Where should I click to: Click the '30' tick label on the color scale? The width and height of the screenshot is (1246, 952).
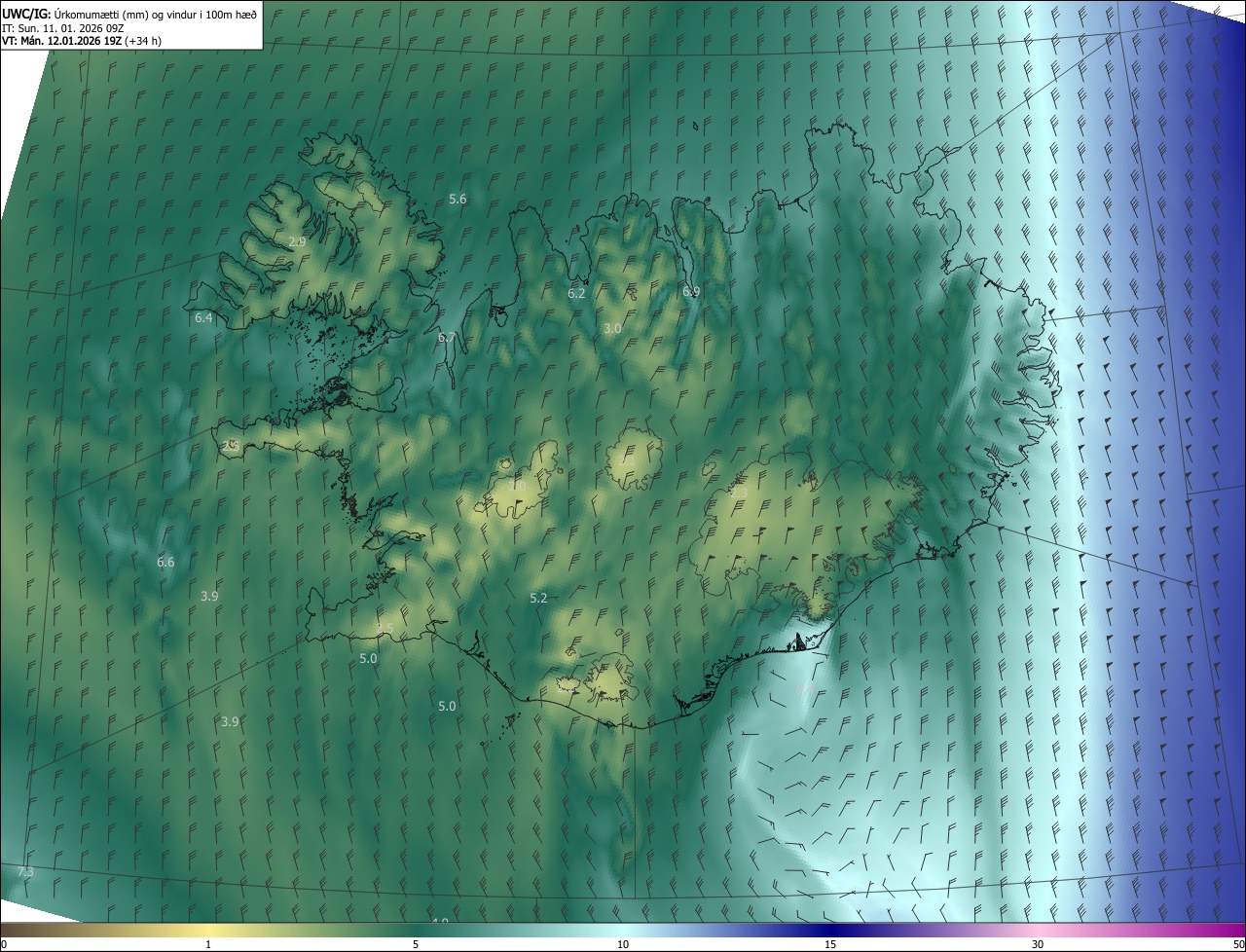click(1038, 944)
